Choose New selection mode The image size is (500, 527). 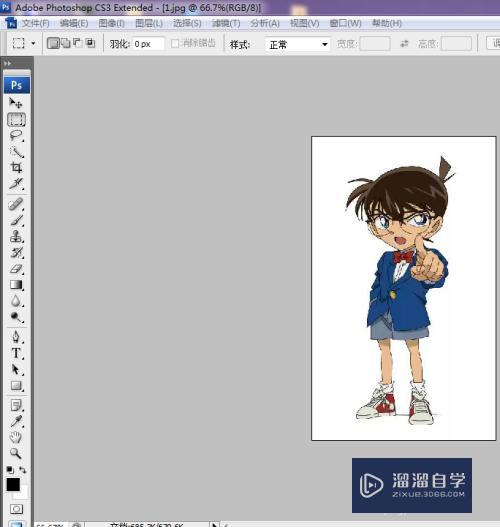(53, 43)
